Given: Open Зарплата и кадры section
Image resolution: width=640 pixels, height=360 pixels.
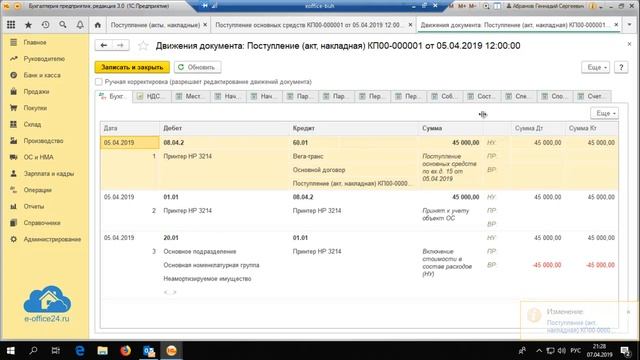Looking at the screenshot, I should tap(49, 173).
